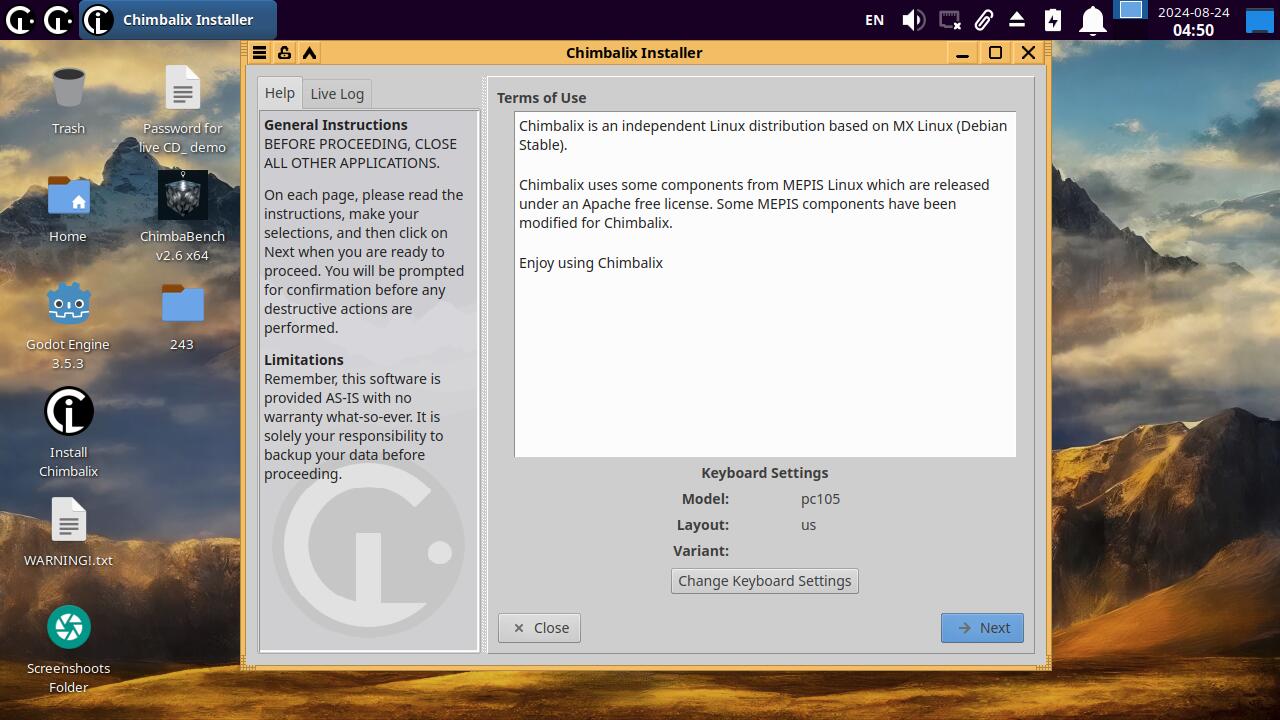Click the "Keyboard Settings" heading
This screenshot has width=1280, height=720.
765,473
